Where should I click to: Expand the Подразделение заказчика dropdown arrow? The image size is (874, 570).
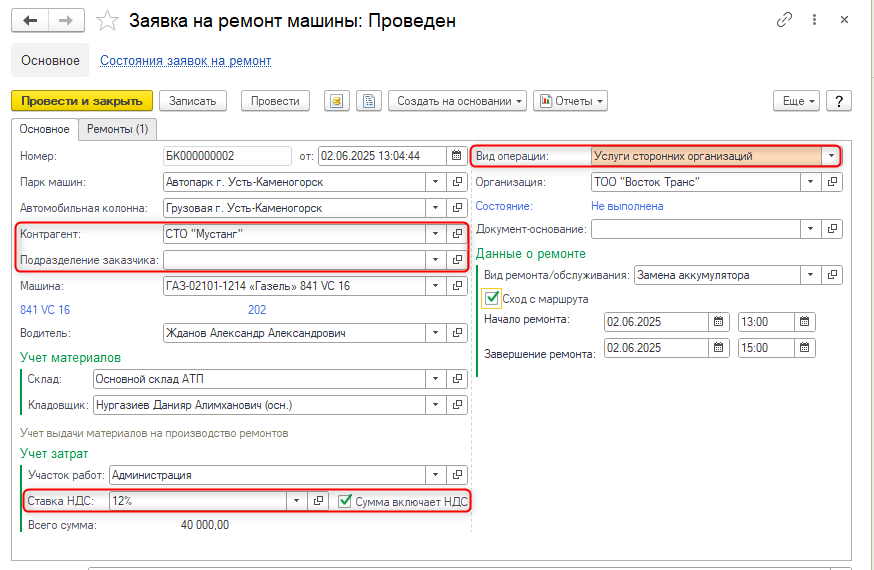(x=435, y=260)
